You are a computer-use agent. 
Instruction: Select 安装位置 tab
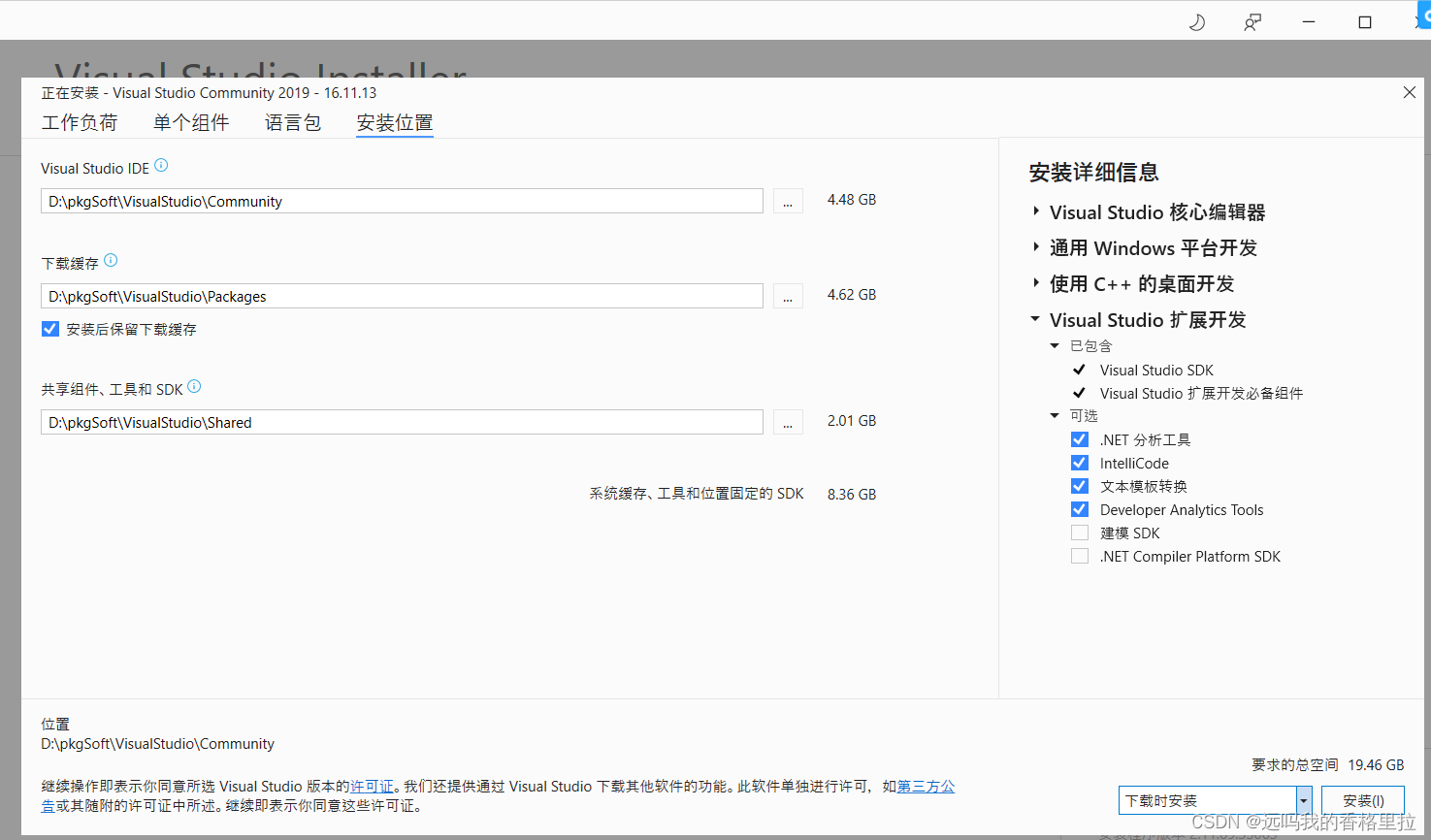click(395, 122)
